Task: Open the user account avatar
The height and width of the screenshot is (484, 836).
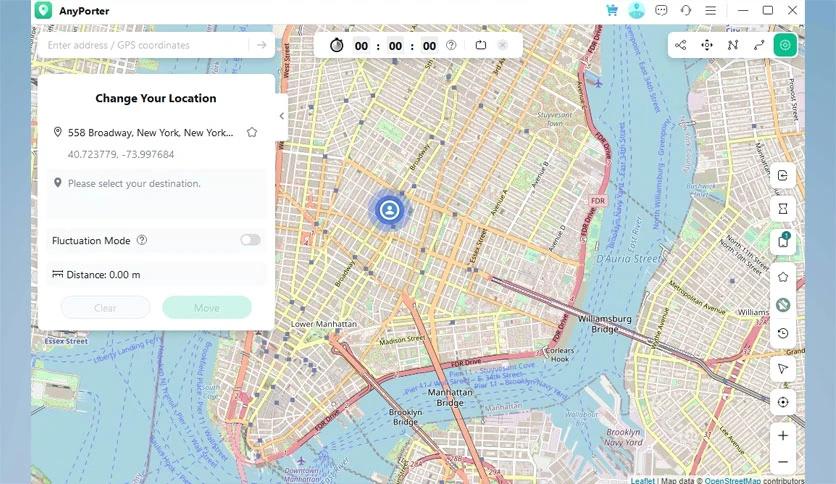Action: (636, 10)
